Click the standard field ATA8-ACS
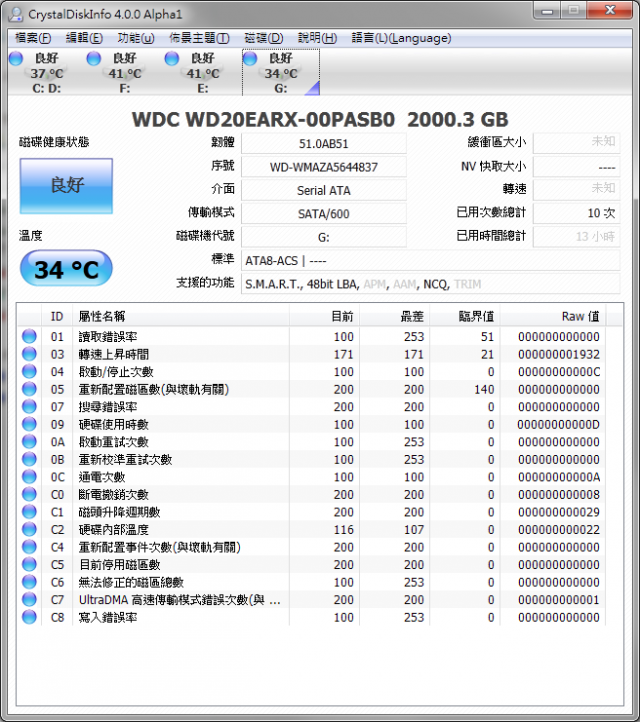Image resolution: width=640 pixels, height=723 pixels. click(x=431, y=261)
